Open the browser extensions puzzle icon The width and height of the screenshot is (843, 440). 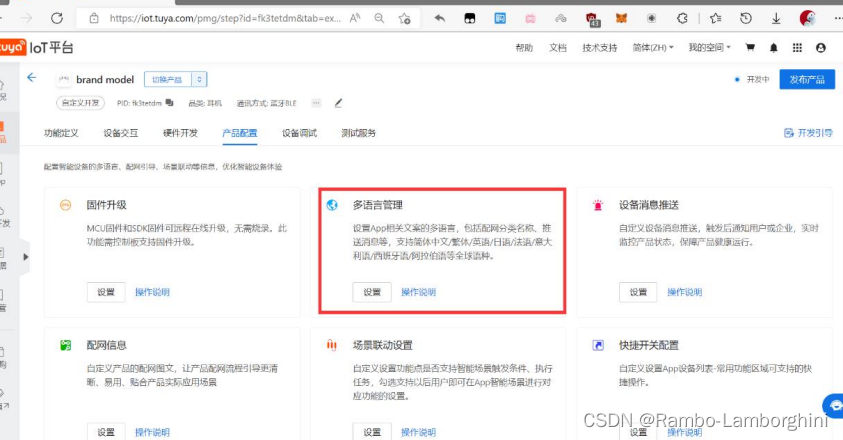pos(682,18)
